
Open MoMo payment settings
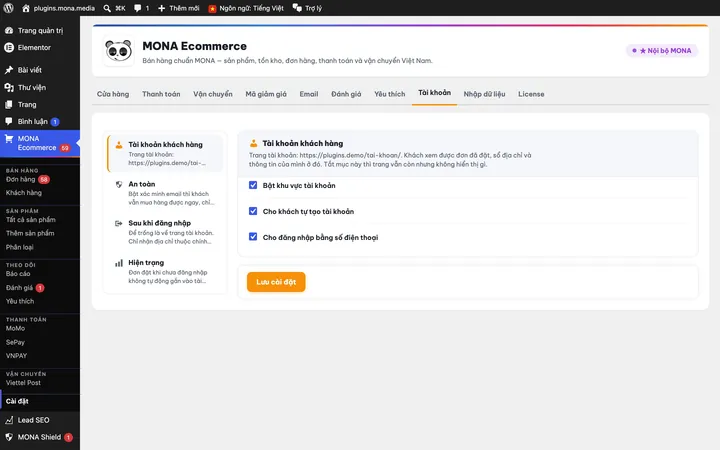pyautogui.click(x=15, y=328)
